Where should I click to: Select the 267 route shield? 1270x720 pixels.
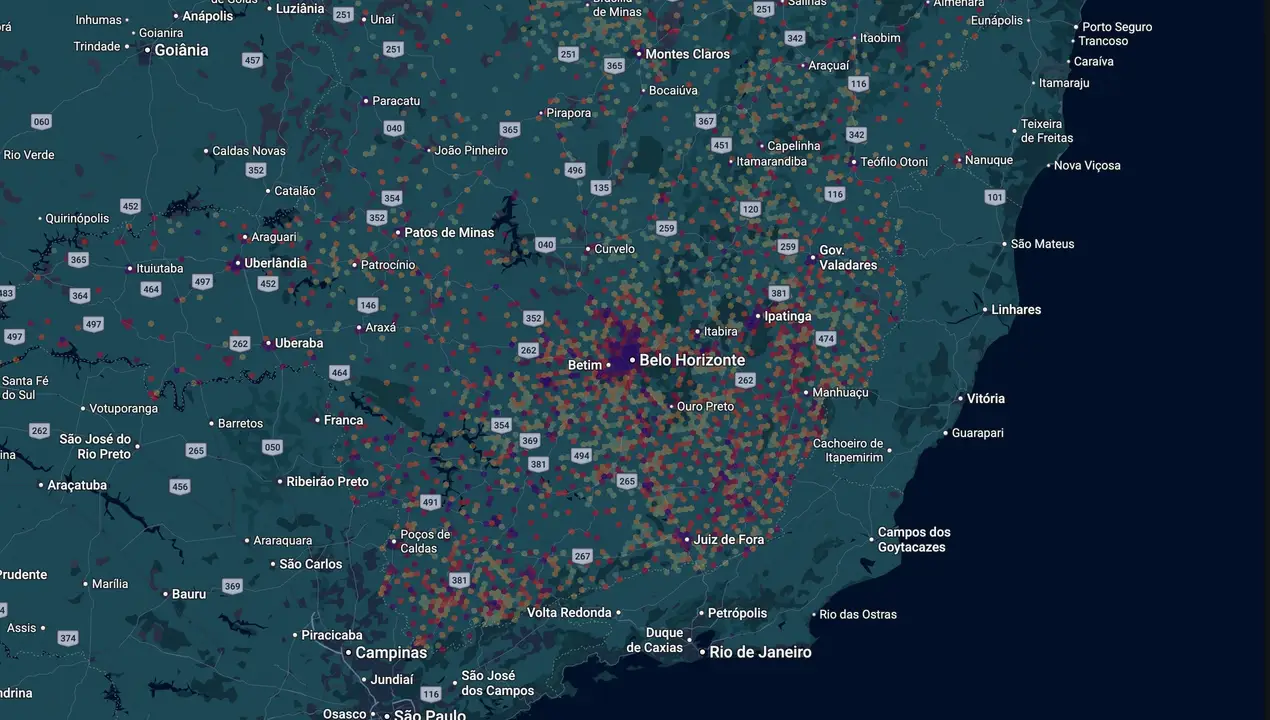[582, 556]
